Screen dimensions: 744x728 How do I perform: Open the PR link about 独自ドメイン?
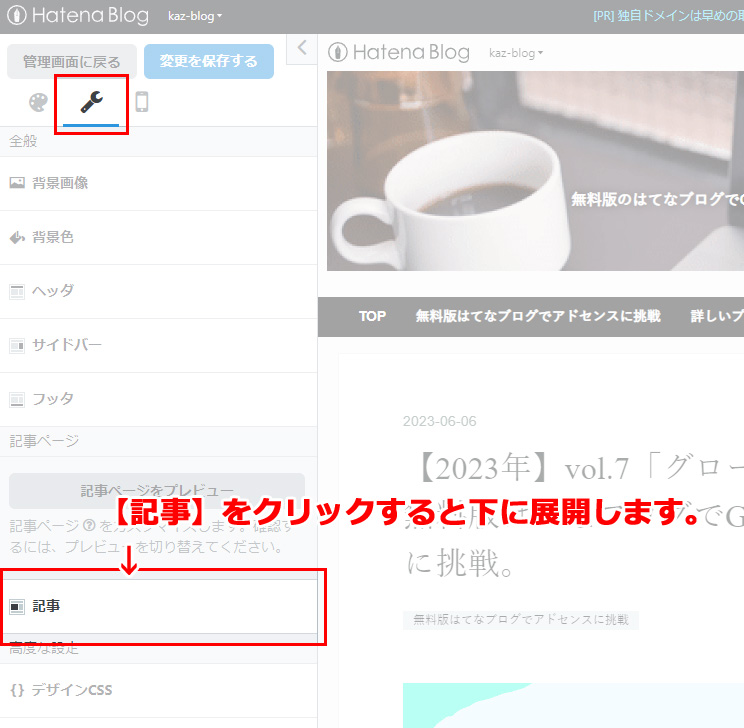668,16
